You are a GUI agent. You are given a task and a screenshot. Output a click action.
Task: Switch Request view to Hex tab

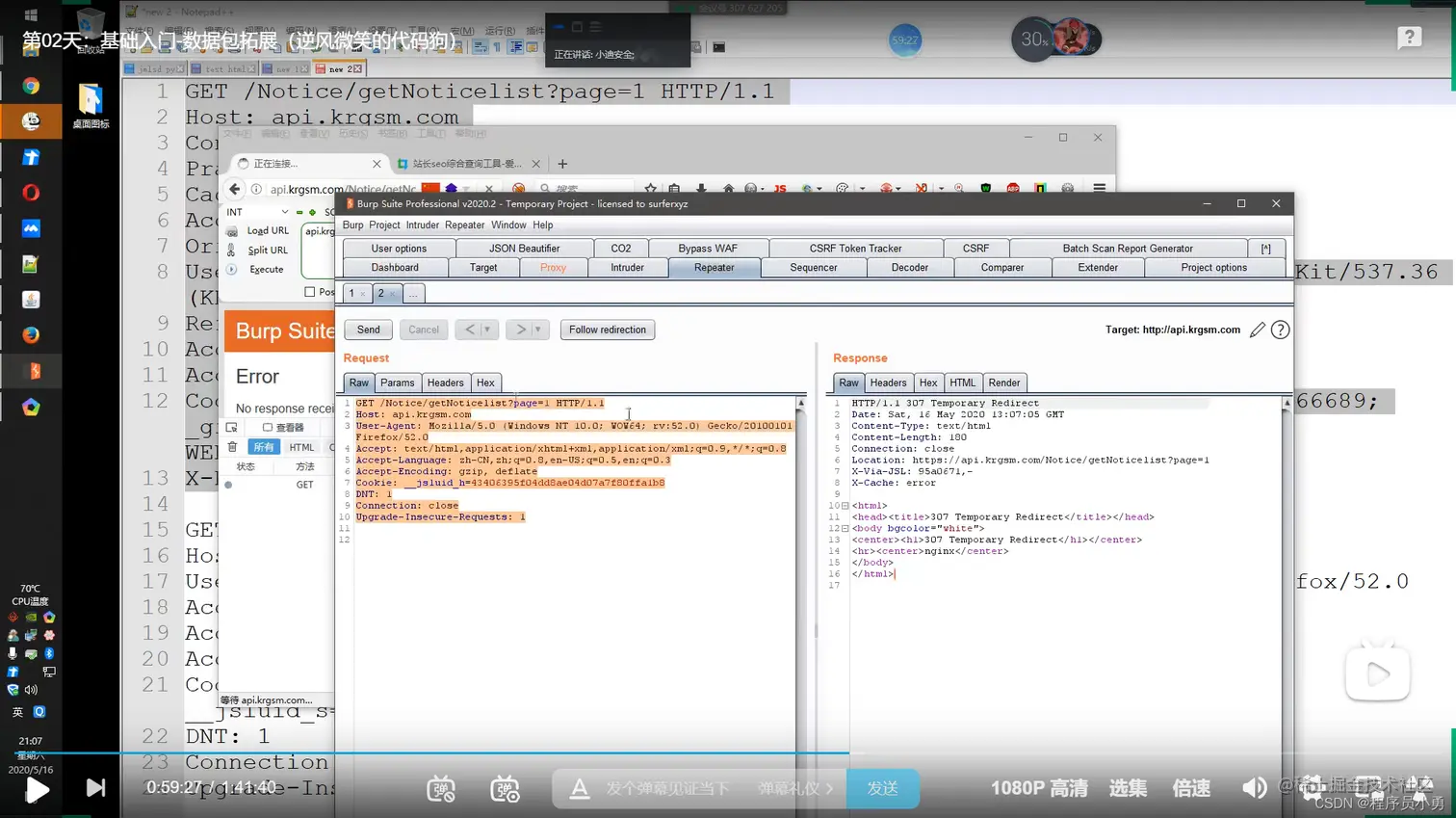[485, 383]
